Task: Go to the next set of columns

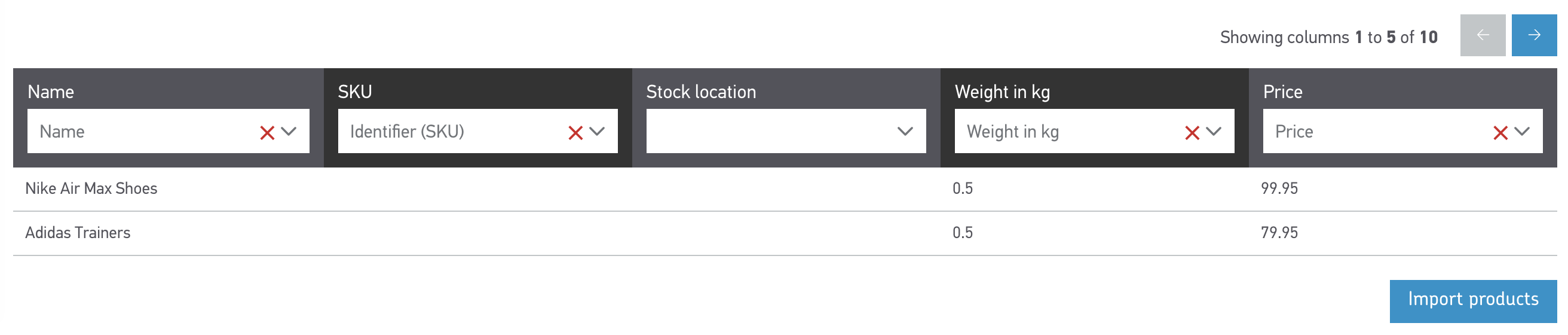Action: [x=1533, y=35]
